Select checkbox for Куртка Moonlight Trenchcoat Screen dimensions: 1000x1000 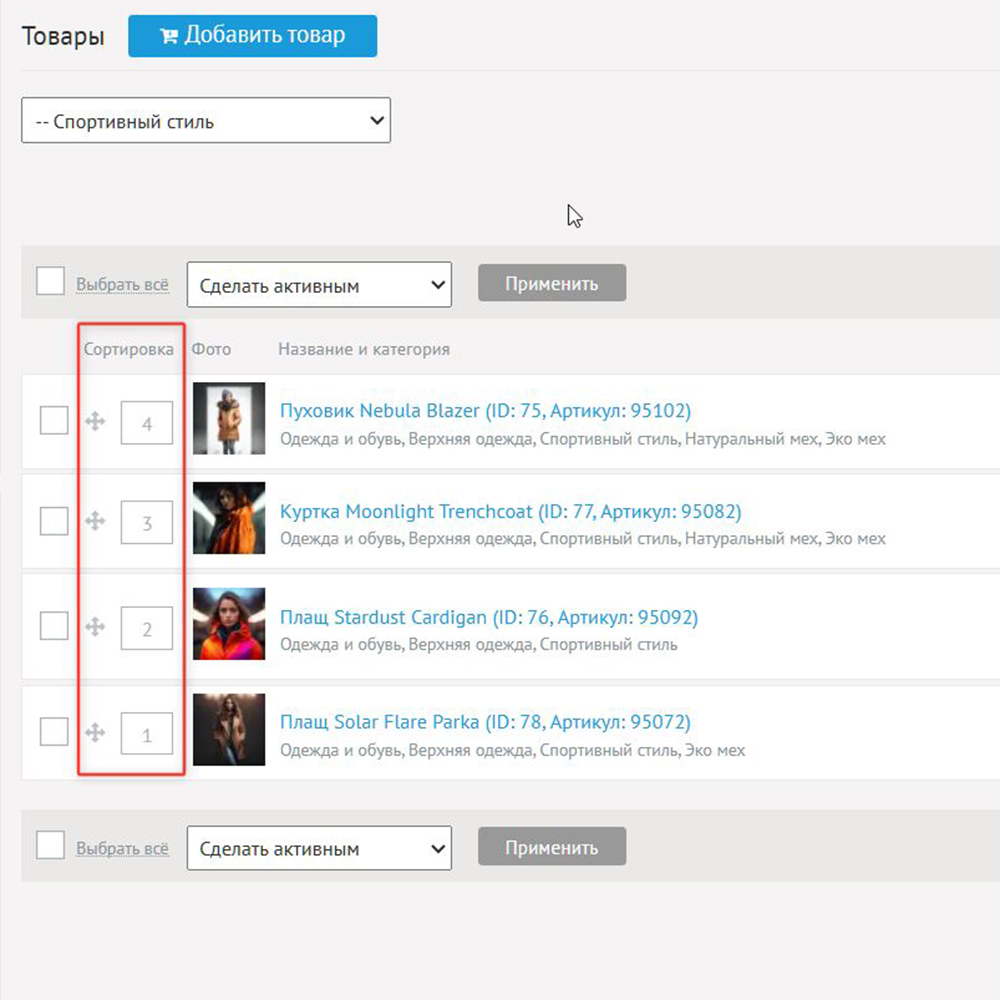(54, 520)
